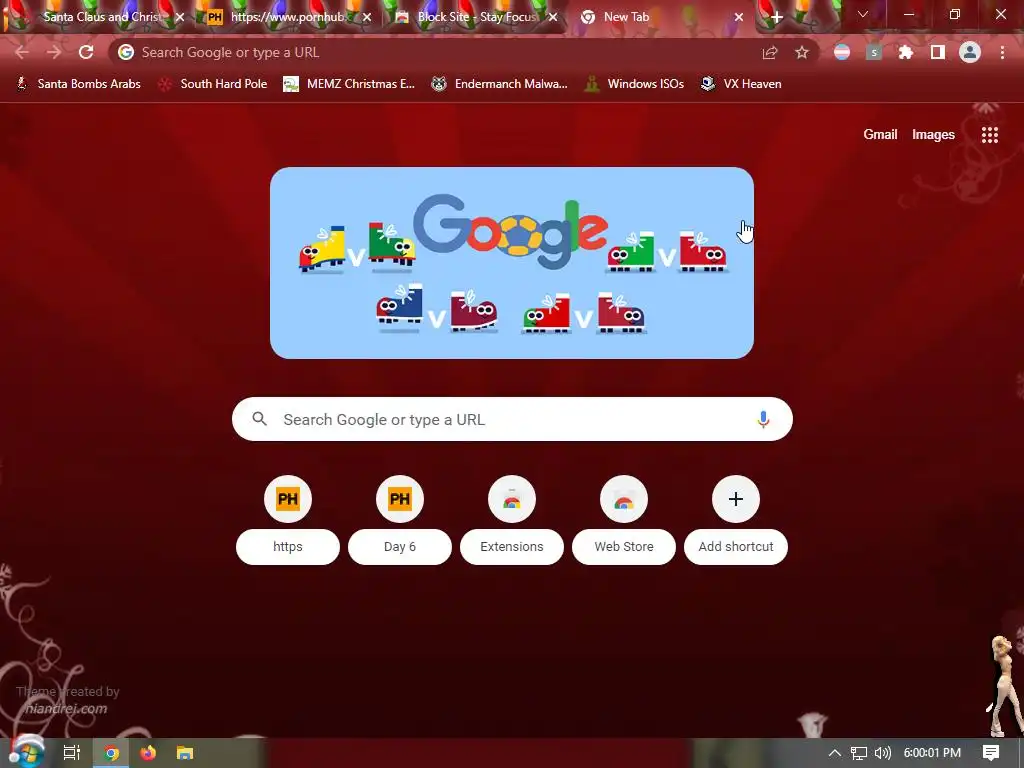Open the Windows ISOs bookmark
This screenshot has height=768, width=1024.
pos(635,84)
